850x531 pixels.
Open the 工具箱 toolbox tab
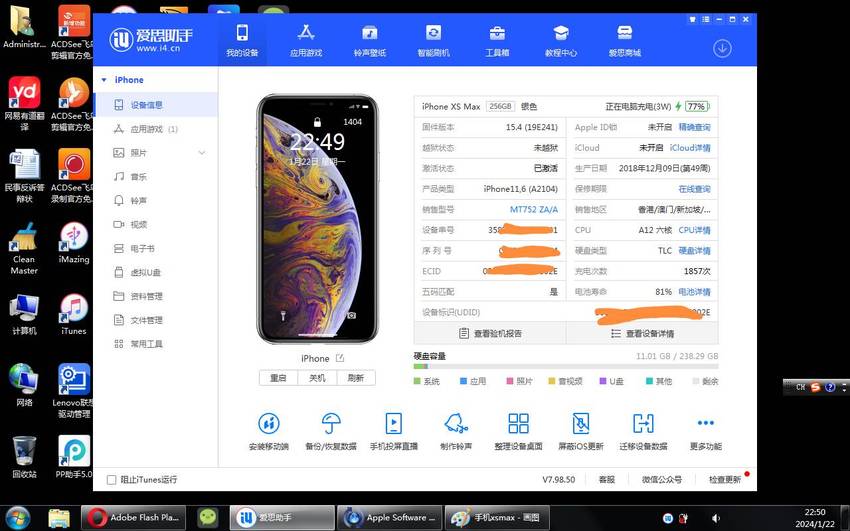tap(497, 40)
